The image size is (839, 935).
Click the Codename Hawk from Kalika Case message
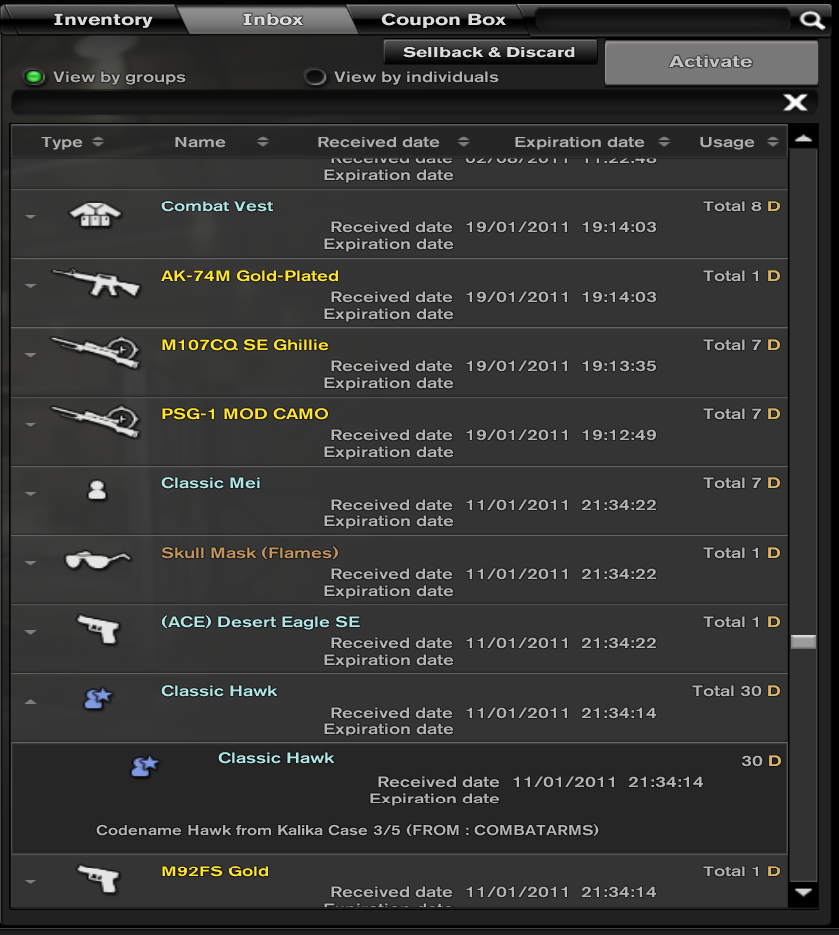[x=347, y=830]
